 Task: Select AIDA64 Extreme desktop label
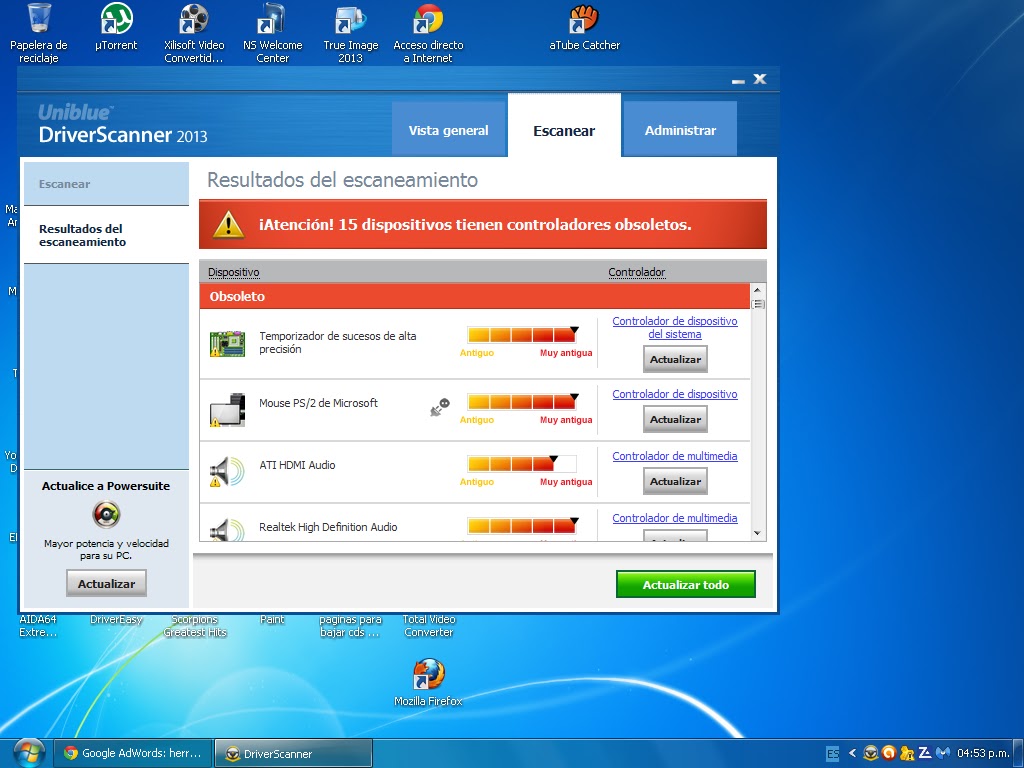38,626
